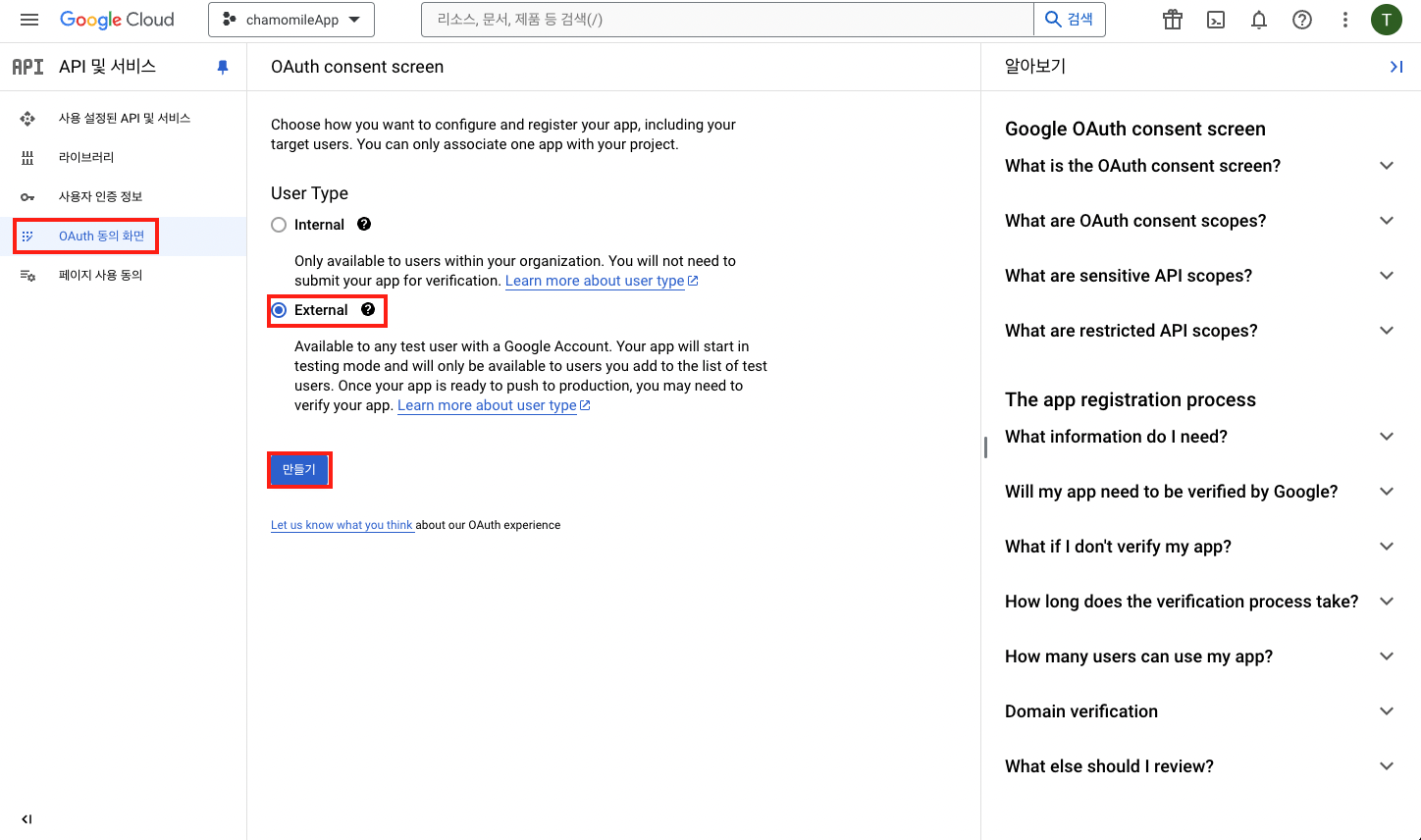The image size is (1421, 840).
Task: Select the Internal user type radio
Action: coord(279,225)
